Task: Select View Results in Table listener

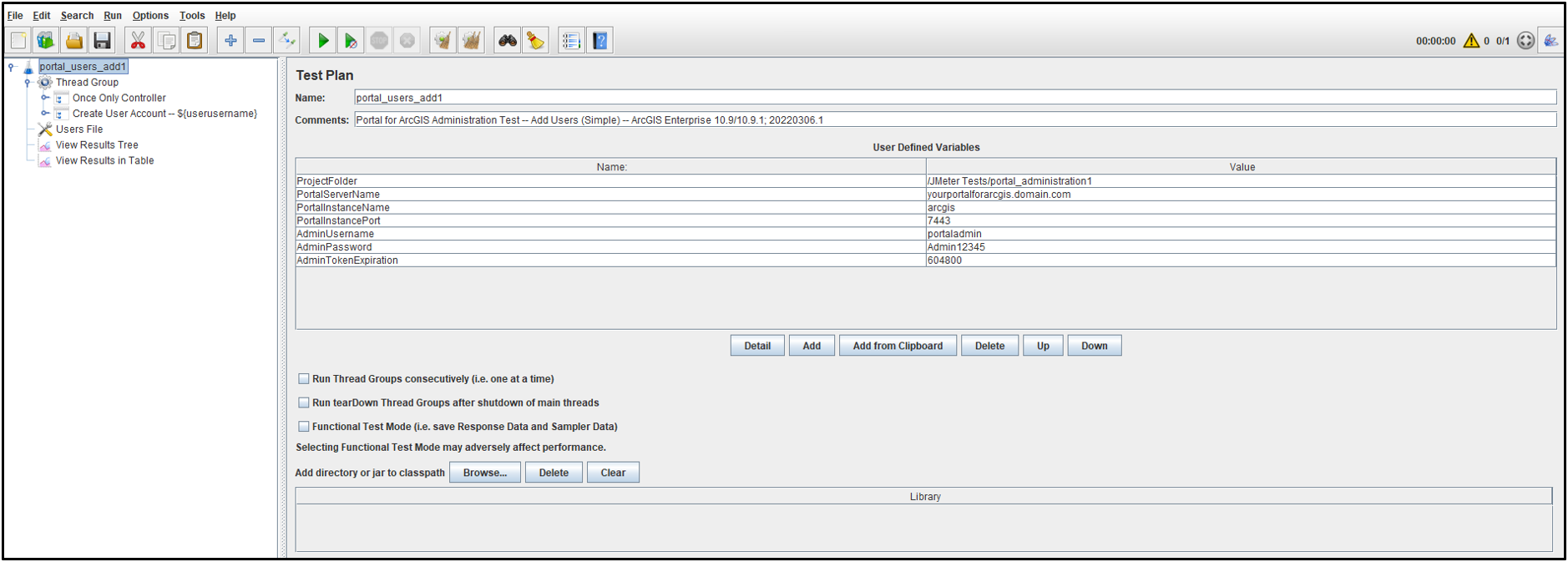Action: click(x=104, y=161)
